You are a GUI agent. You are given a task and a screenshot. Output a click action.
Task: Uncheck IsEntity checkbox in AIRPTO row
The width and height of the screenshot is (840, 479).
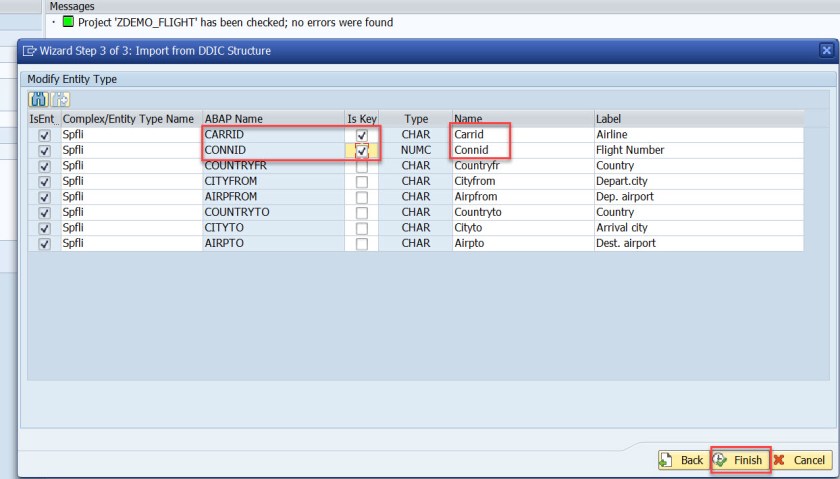point(44,244)
